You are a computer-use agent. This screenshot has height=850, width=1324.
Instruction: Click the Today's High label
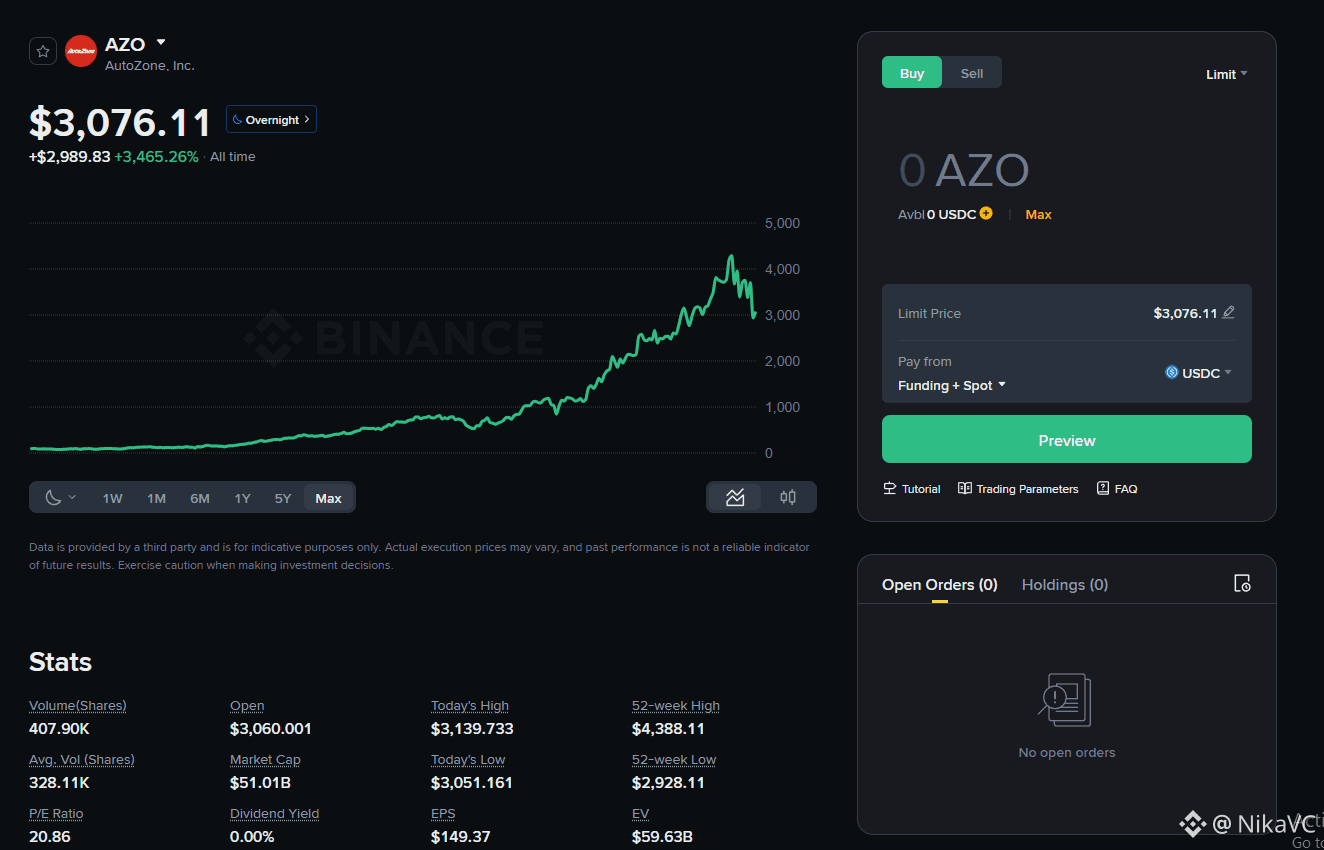pos(470,705)
